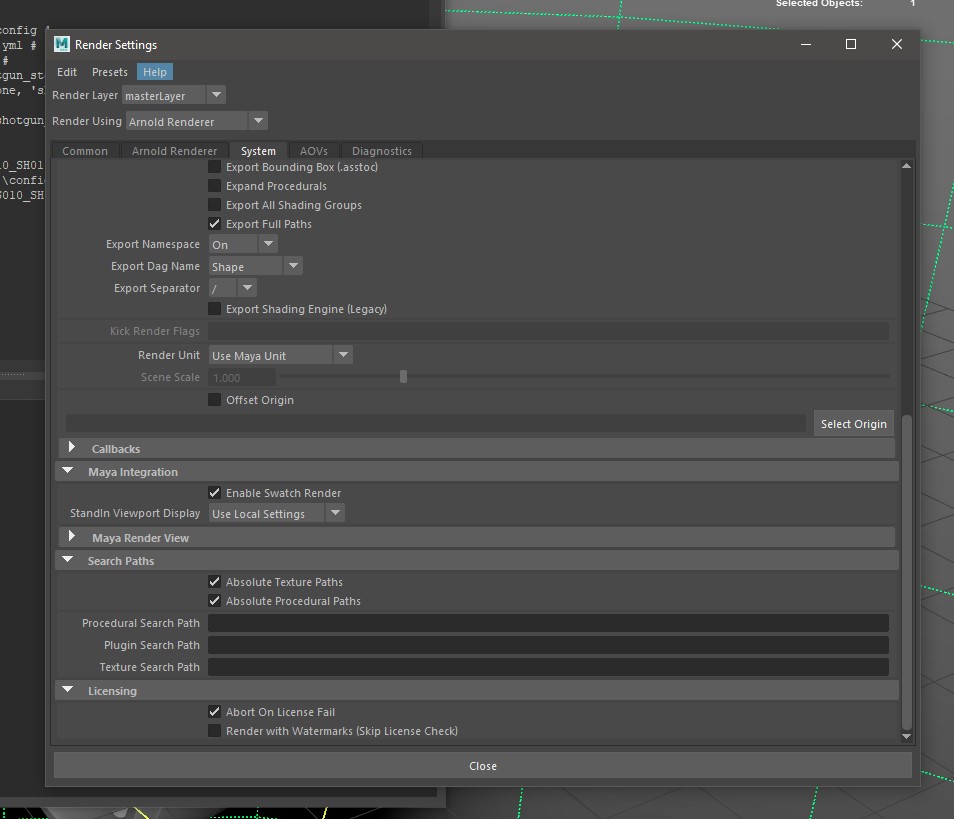Enable Render with Watermarks option
Viewport: 954px width, 819px height.
point(214,731)
